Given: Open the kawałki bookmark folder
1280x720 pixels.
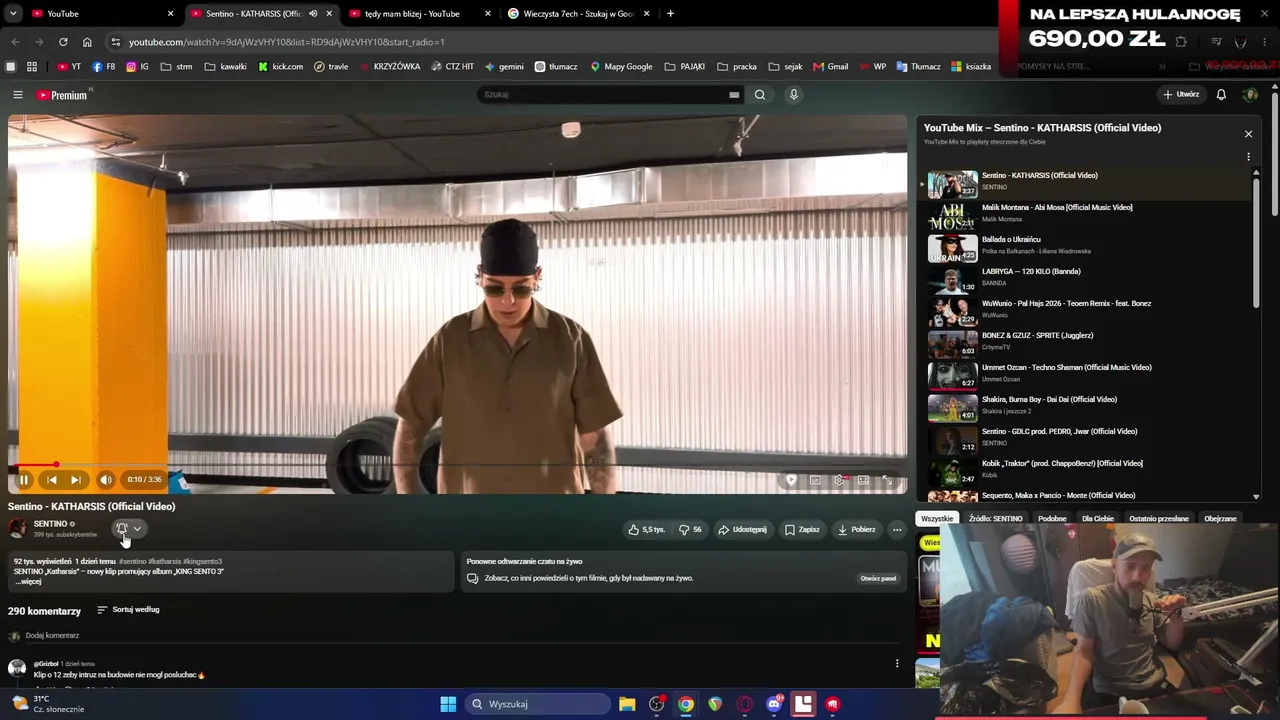Looking at the screenshot, I should click(x=226, y=67).
